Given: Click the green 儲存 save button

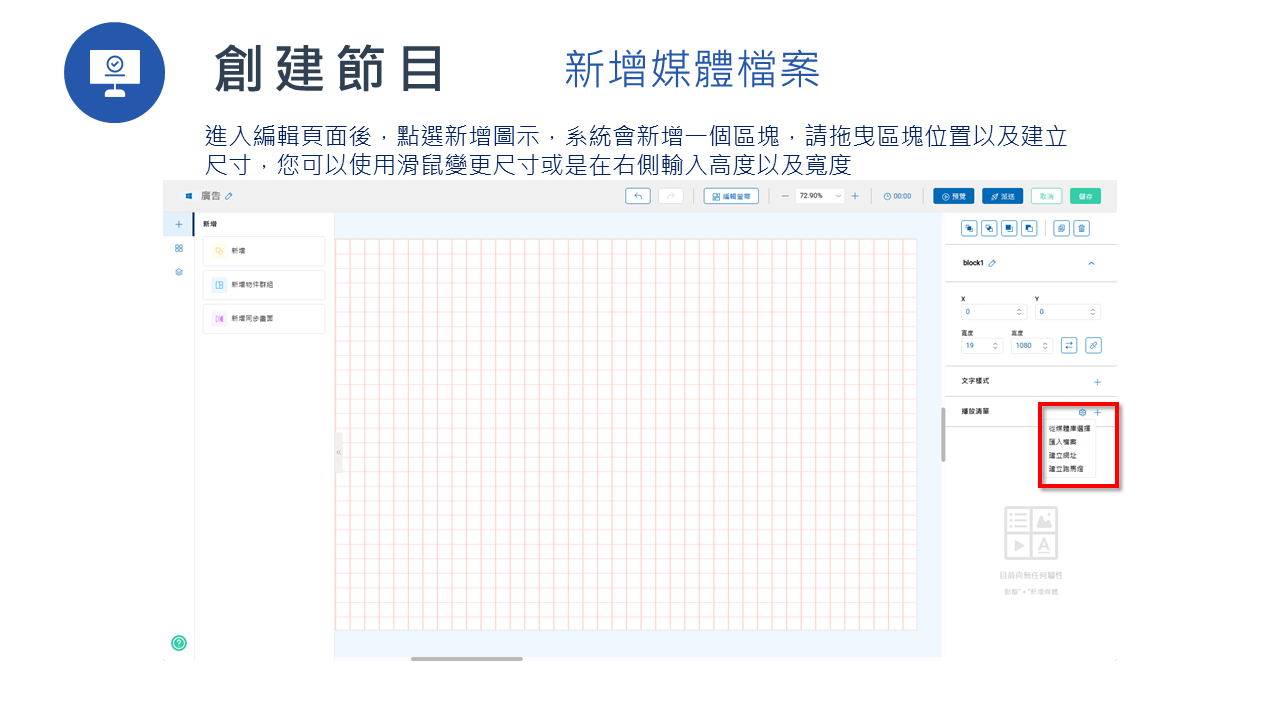Looking at the screenshot, I should [1084, 196].
